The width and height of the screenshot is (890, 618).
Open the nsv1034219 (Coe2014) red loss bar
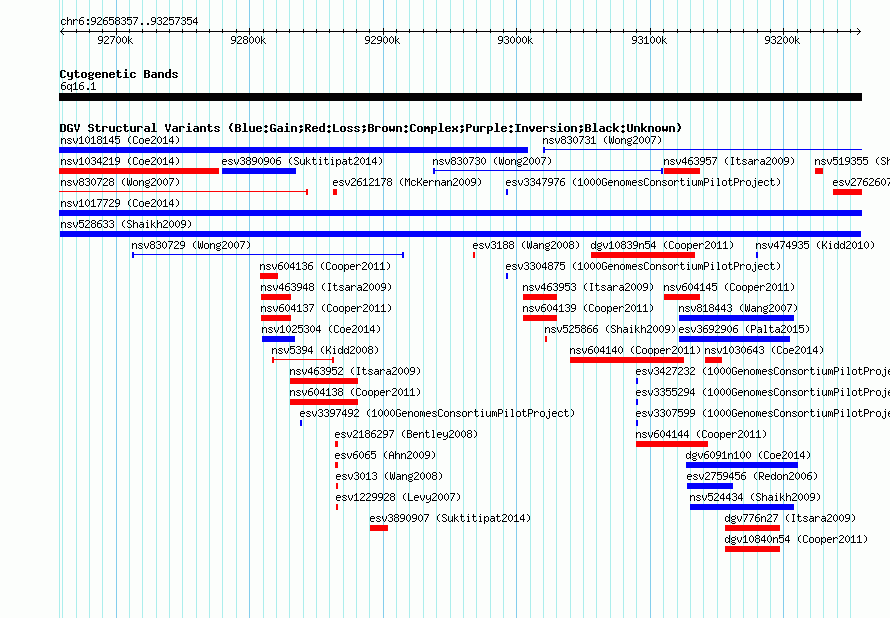coord(139,171)
